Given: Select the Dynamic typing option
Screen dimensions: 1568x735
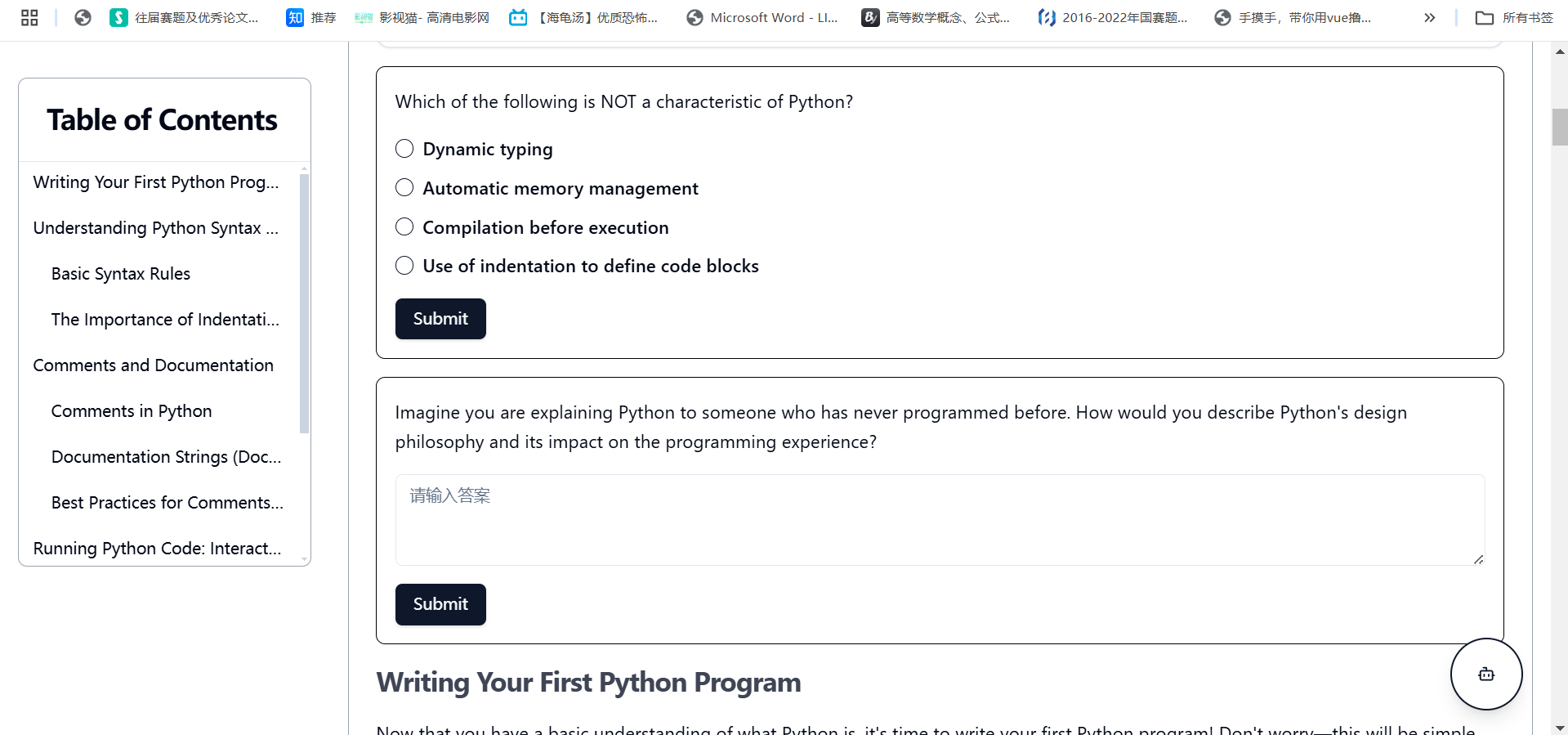Looking at the screenshot, I should [x=404, y=149].
